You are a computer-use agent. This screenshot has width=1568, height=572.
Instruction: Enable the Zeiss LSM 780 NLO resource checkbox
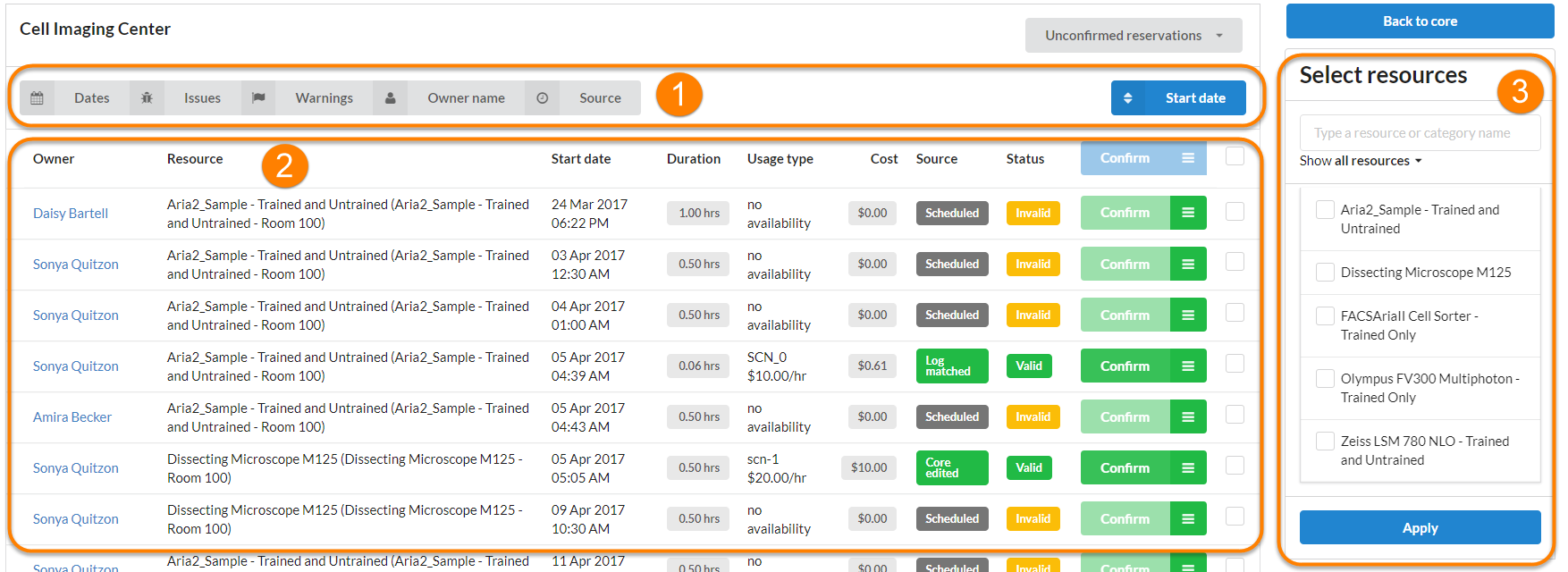[1325, 441]
